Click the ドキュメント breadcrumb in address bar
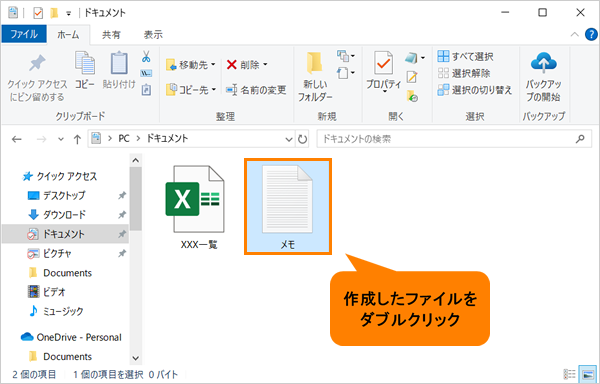 click(167, 138)
